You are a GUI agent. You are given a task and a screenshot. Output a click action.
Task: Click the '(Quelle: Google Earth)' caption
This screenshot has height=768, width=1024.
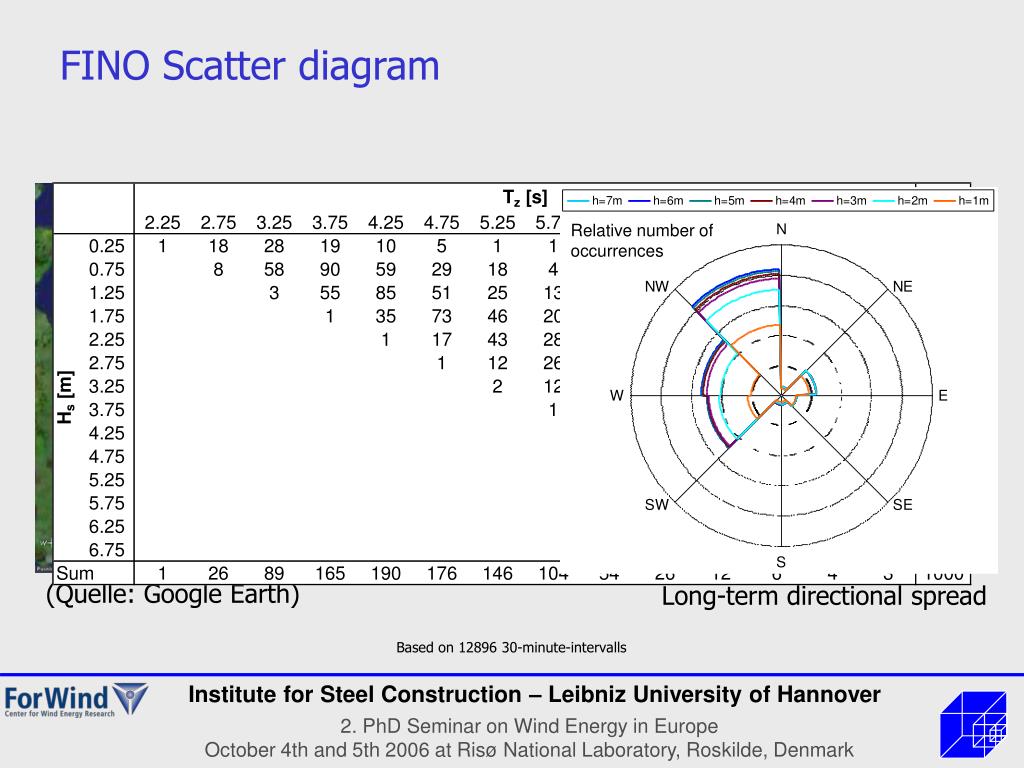(172, 596)
